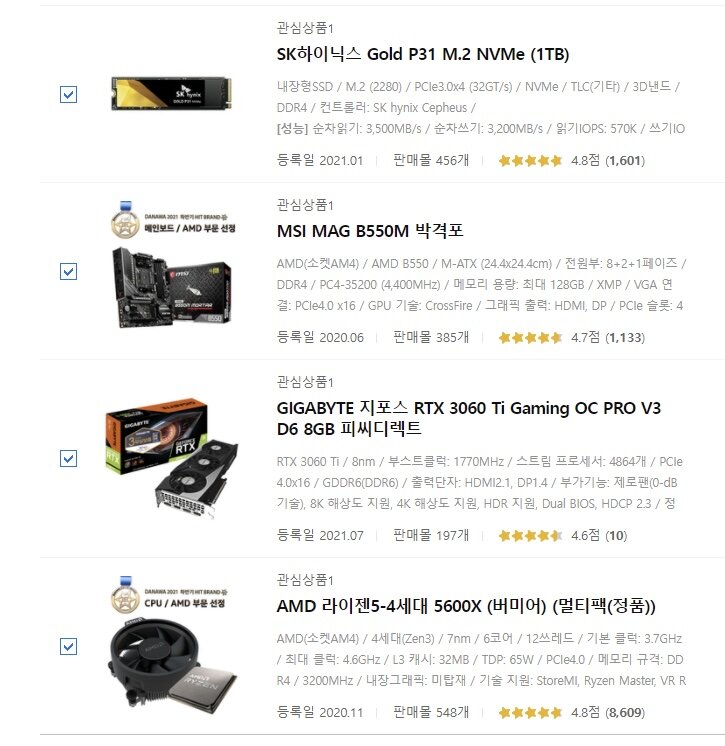Open the MSI B550M motherboard thumbnail
725x746 pixels.
coord(172,287)
